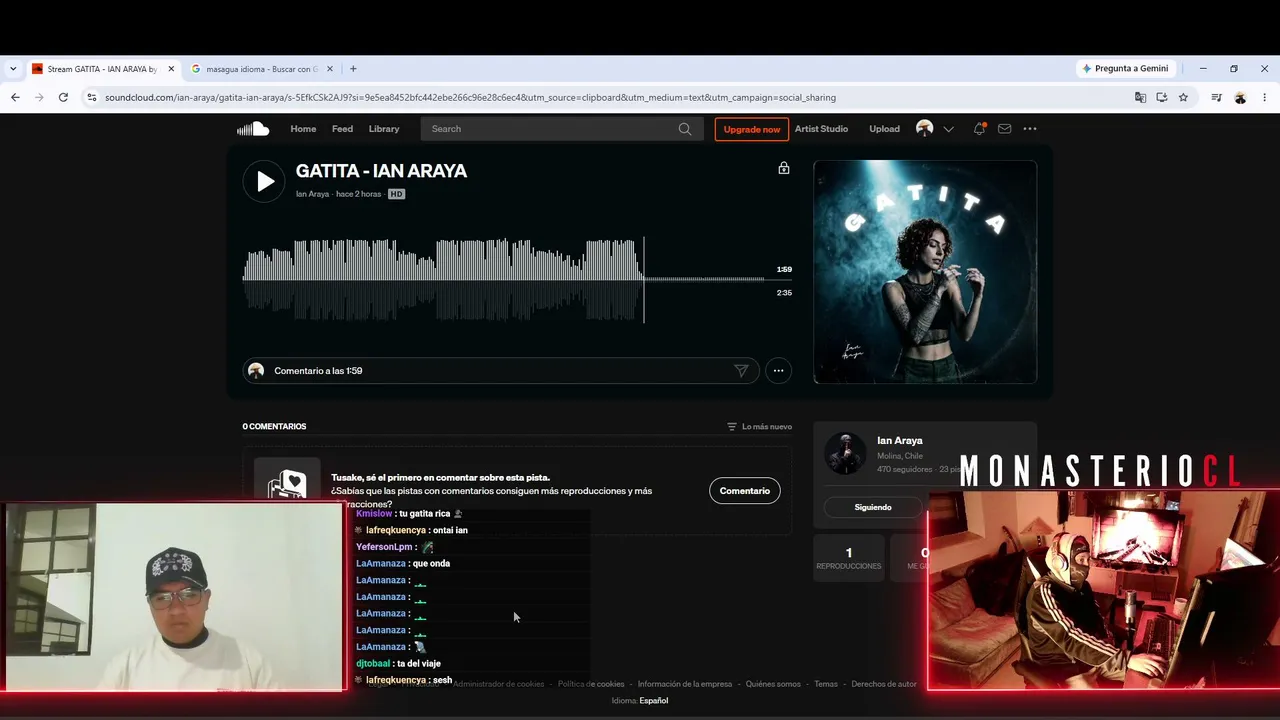
Task: Bookmark this page with the star
Action: [x=1183, y=97]
